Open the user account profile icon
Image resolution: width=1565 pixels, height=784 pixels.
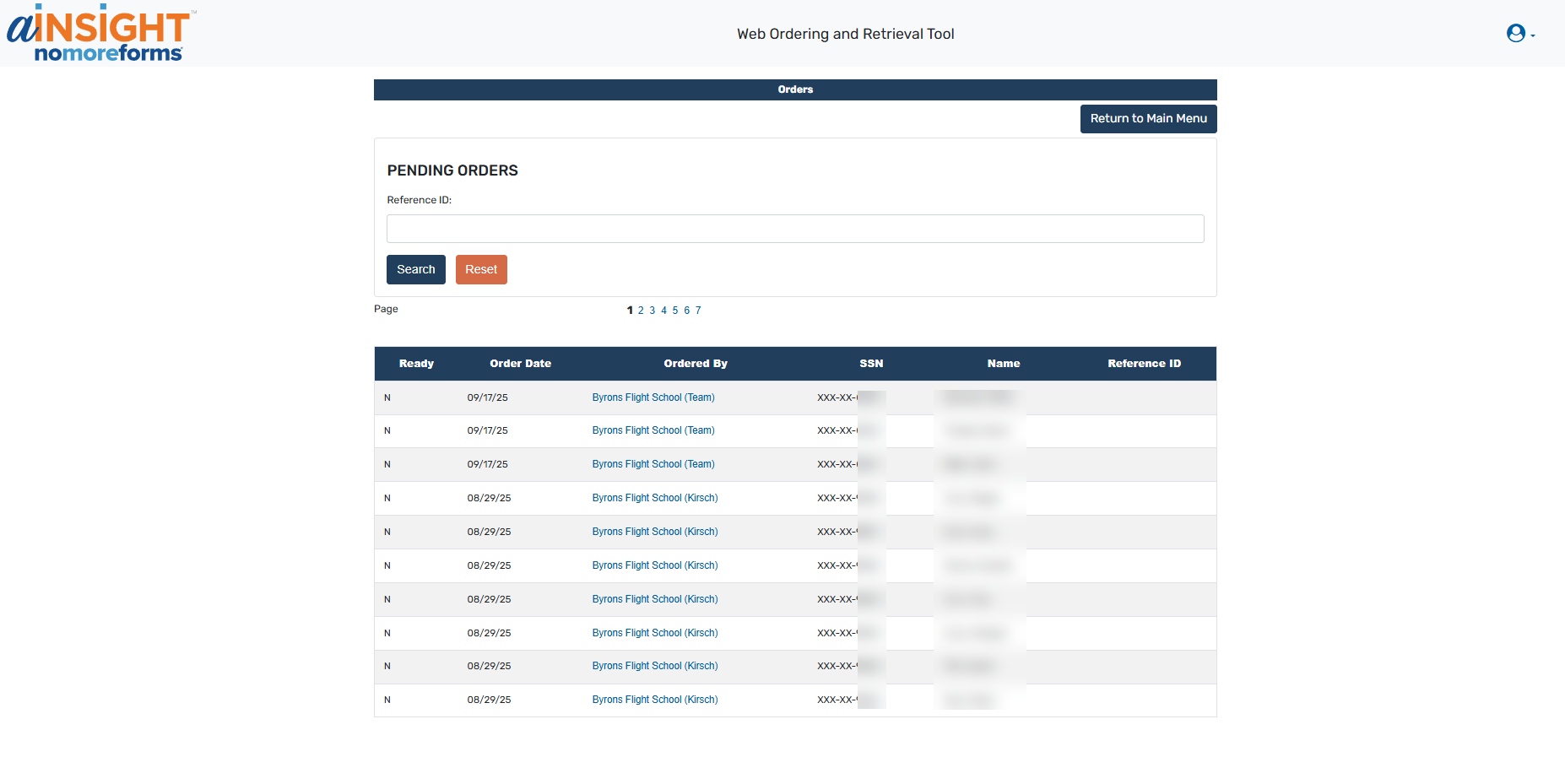point(1515,33)
